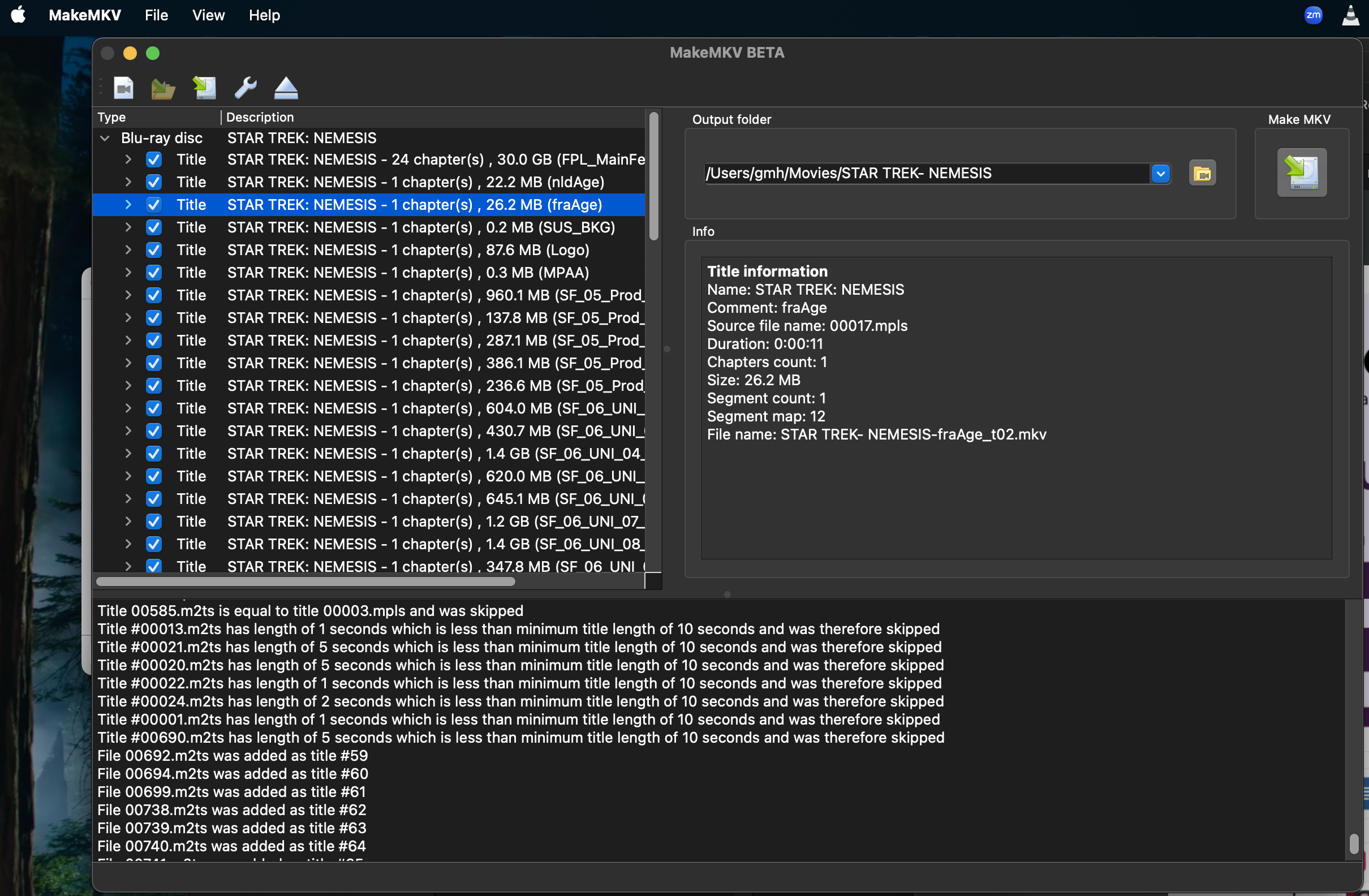Click the Zoom menu bar icon
1369x896 pixels.
(1313, 15)
